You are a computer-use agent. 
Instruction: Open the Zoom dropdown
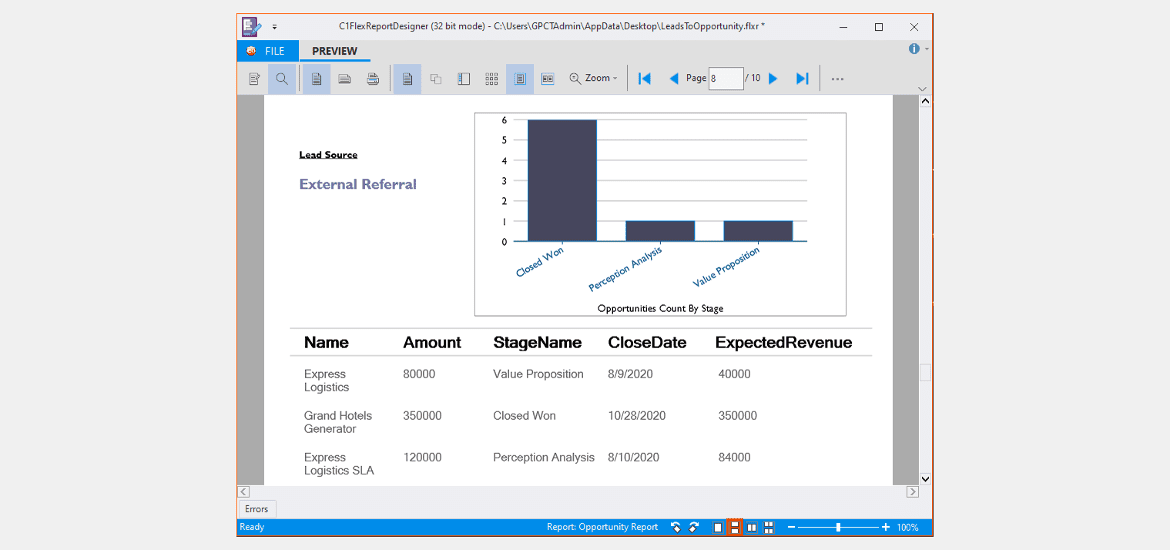click(x=593, y=78)
